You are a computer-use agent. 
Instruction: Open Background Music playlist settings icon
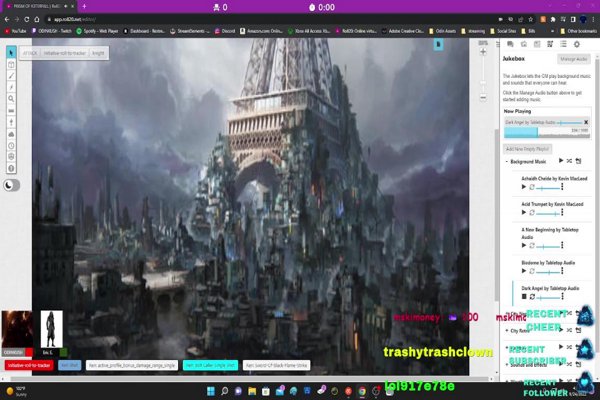coord(578,161)
